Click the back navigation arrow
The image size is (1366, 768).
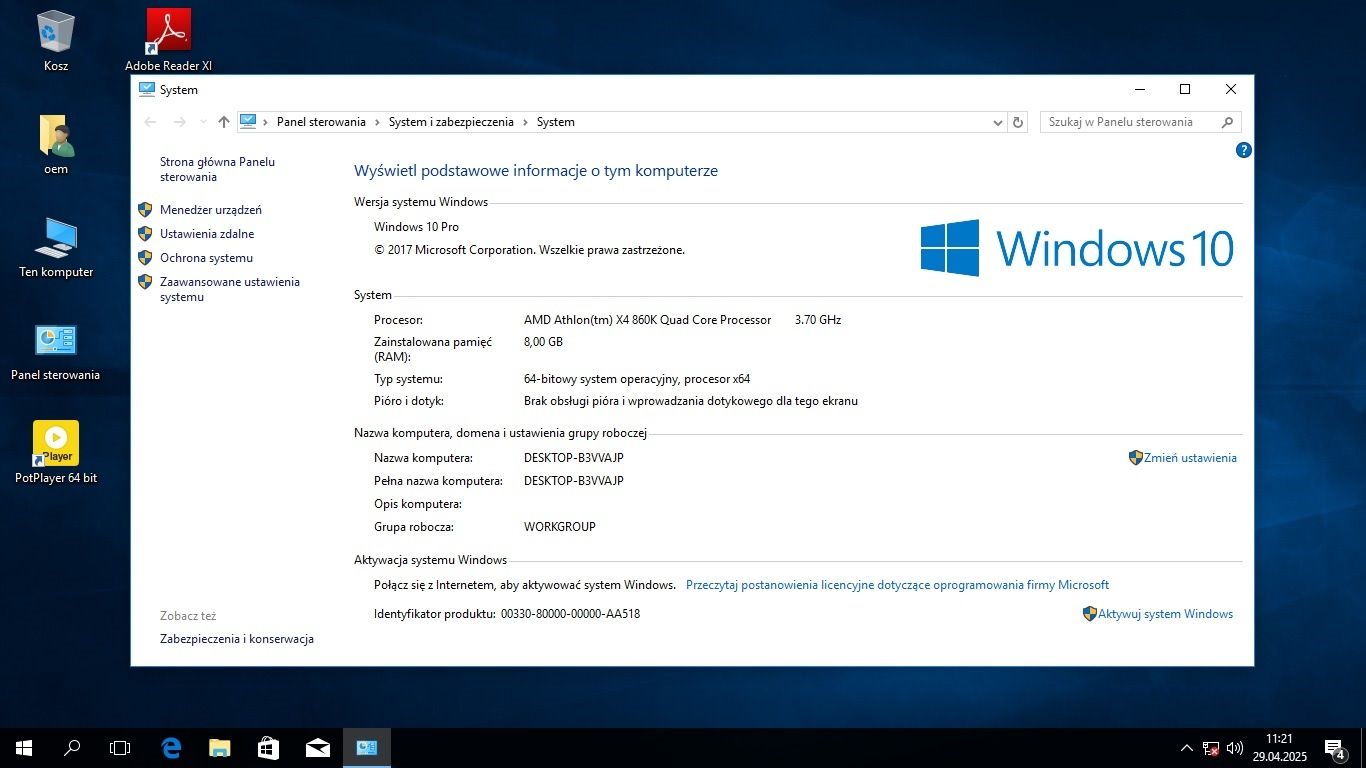pos(150,122)
